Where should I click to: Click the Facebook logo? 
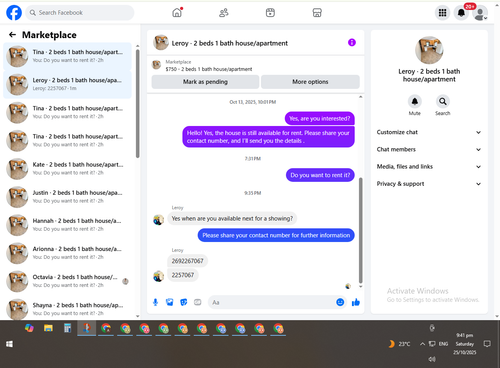point(14,13)
